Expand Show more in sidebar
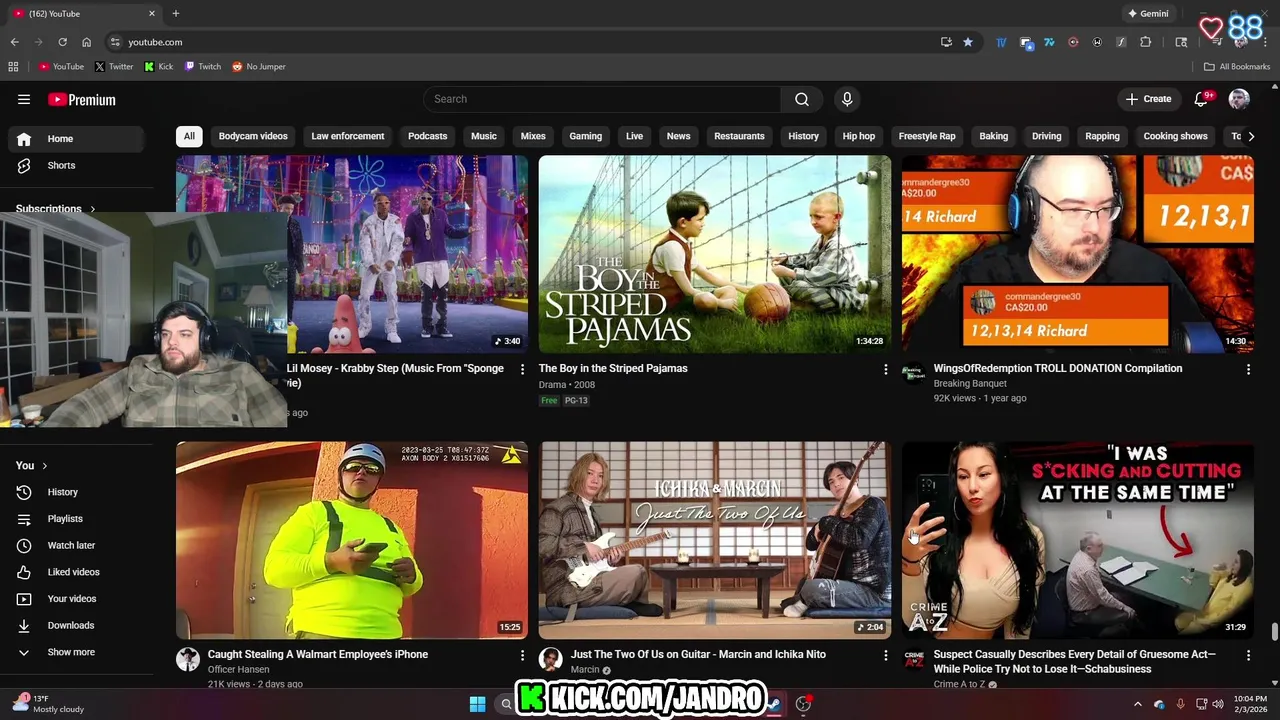The width and height of the screenshot is (1280, 720). [x=76, y=652]
